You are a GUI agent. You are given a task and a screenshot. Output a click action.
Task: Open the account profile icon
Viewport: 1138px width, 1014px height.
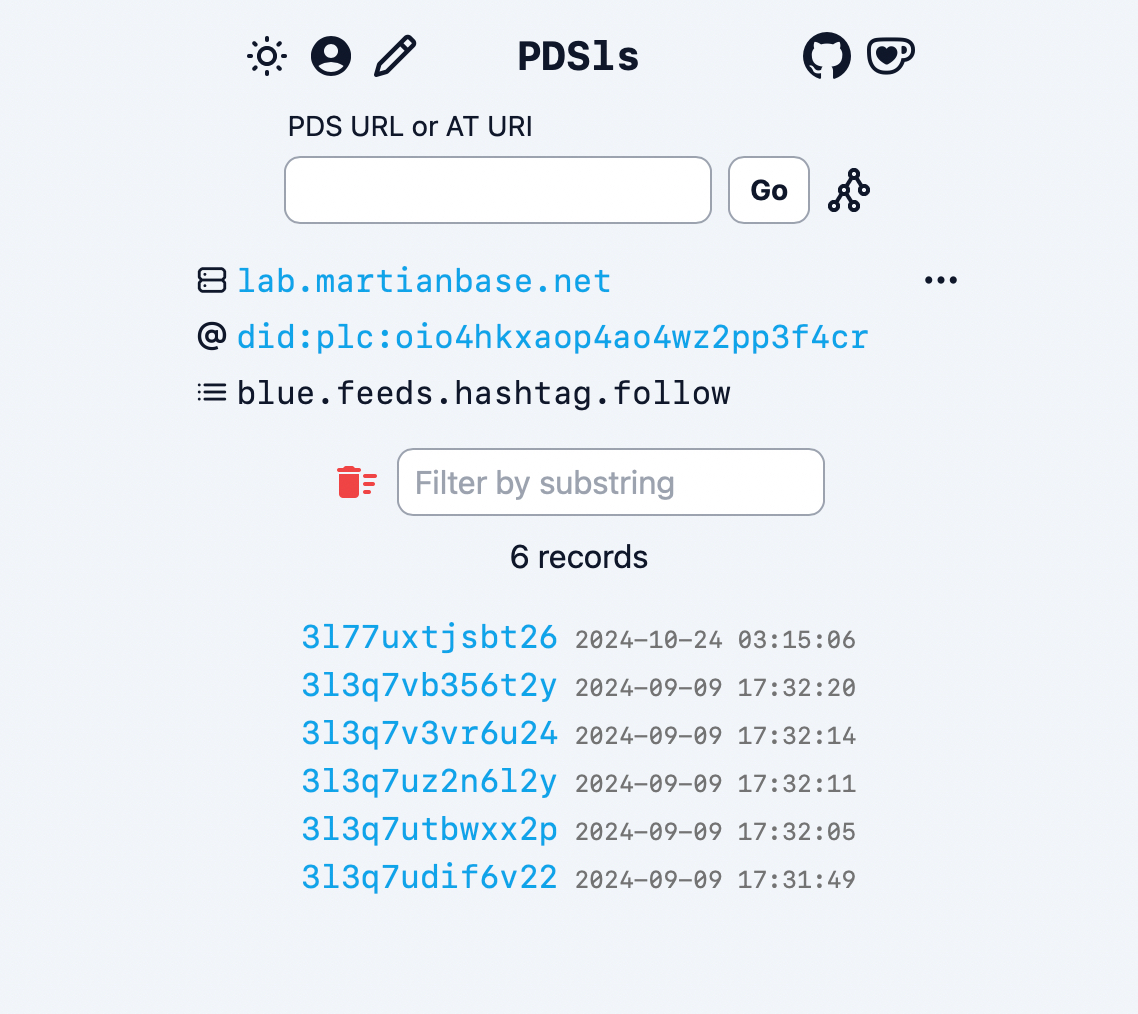(x=331, y=56)
